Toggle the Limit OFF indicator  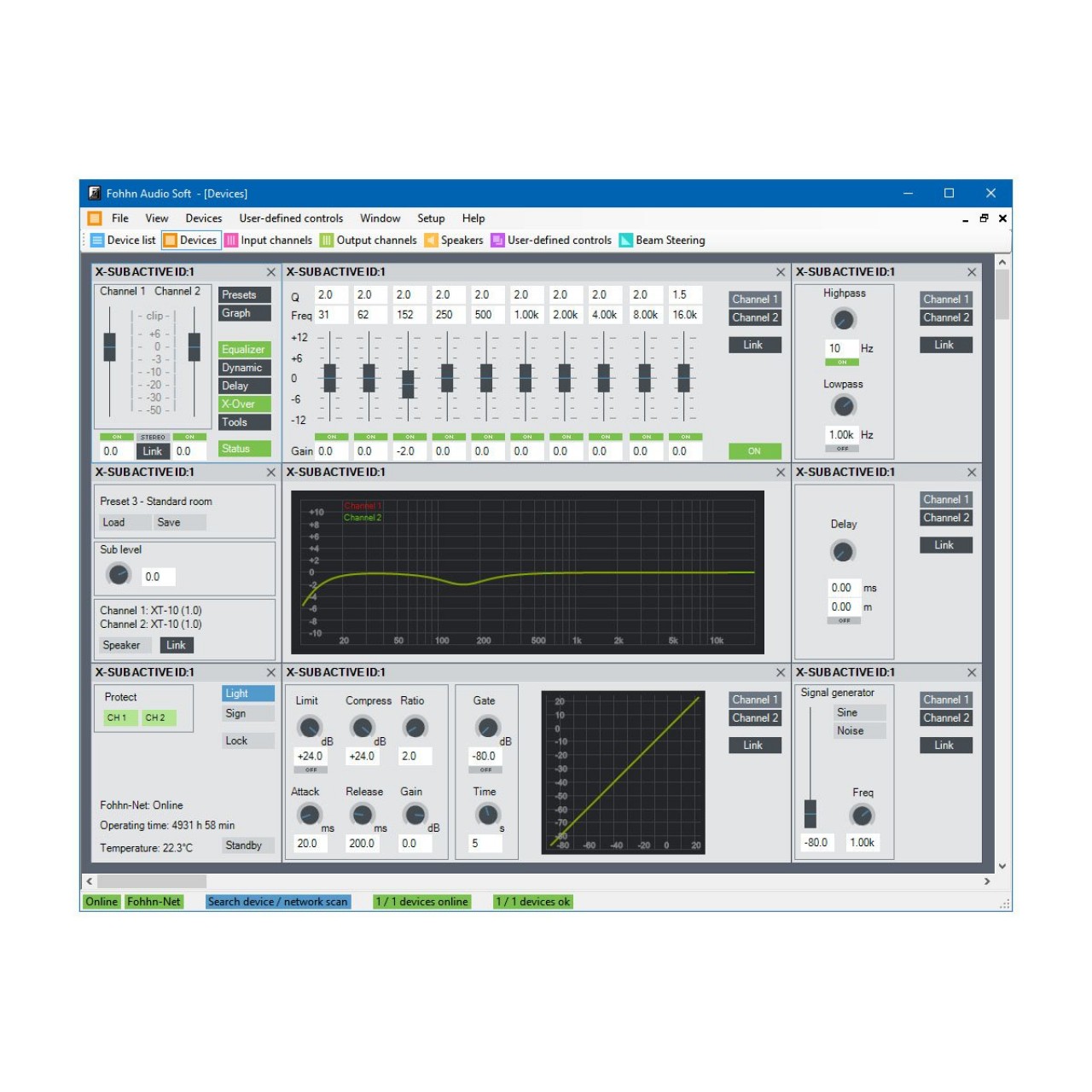coord(311,770)
